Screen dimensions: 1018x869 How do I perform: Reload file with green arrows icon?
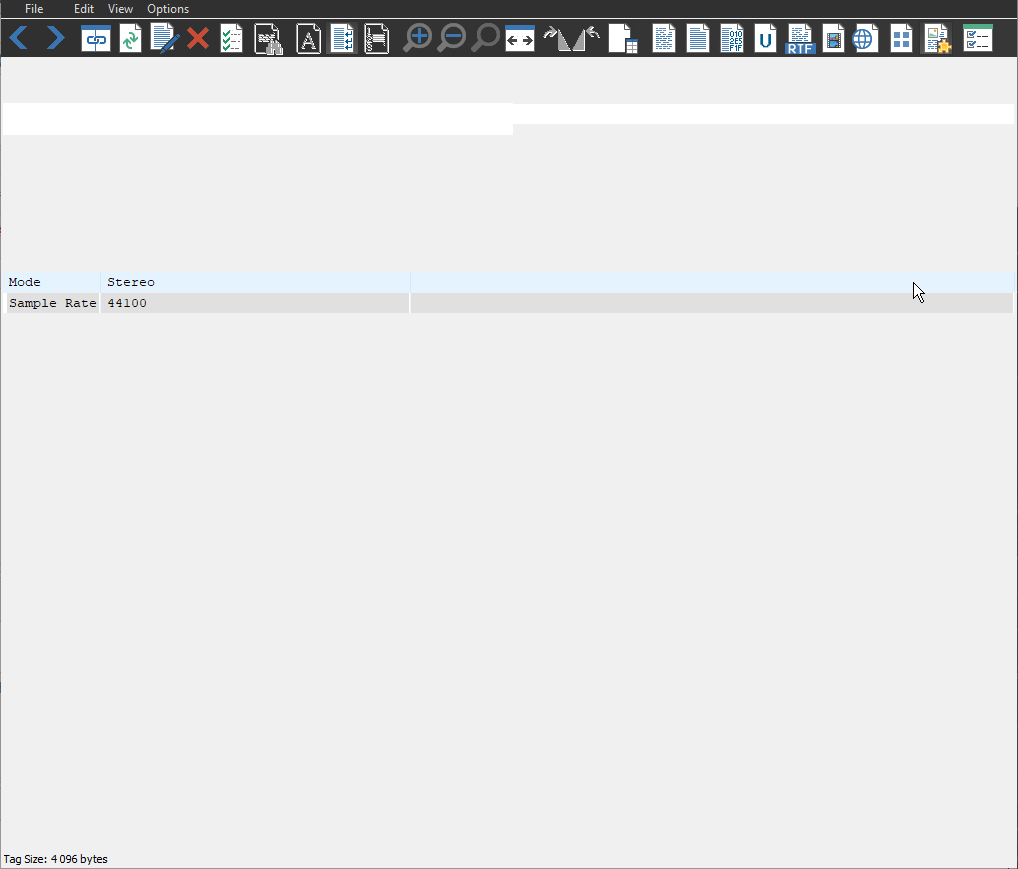coord(130,38)
